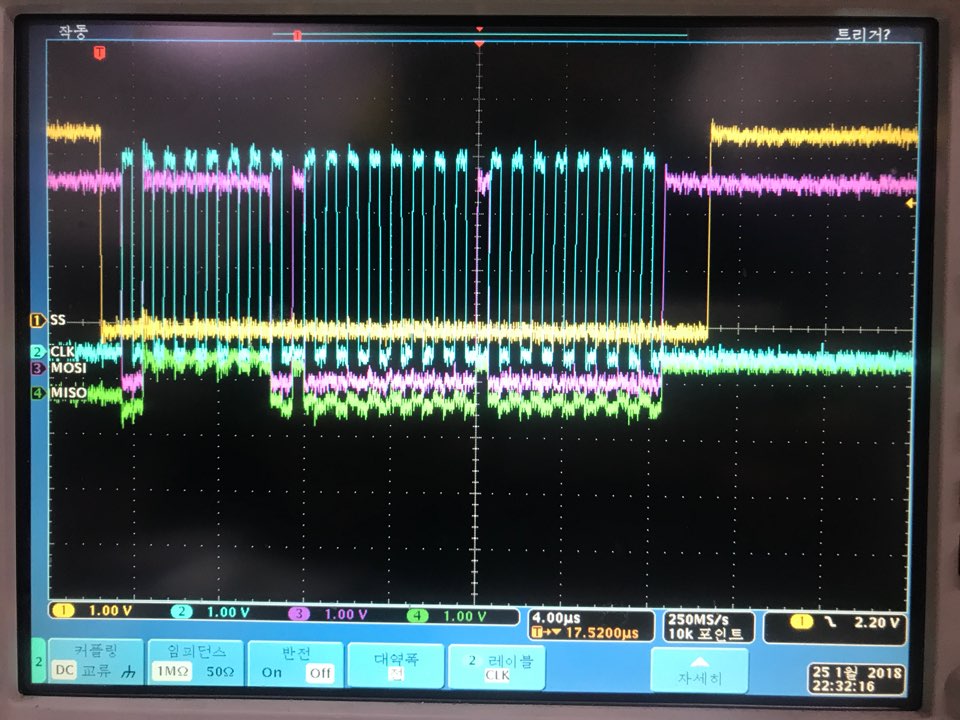Click the channel 2 scale value 1.00 V

coord(228,612)
